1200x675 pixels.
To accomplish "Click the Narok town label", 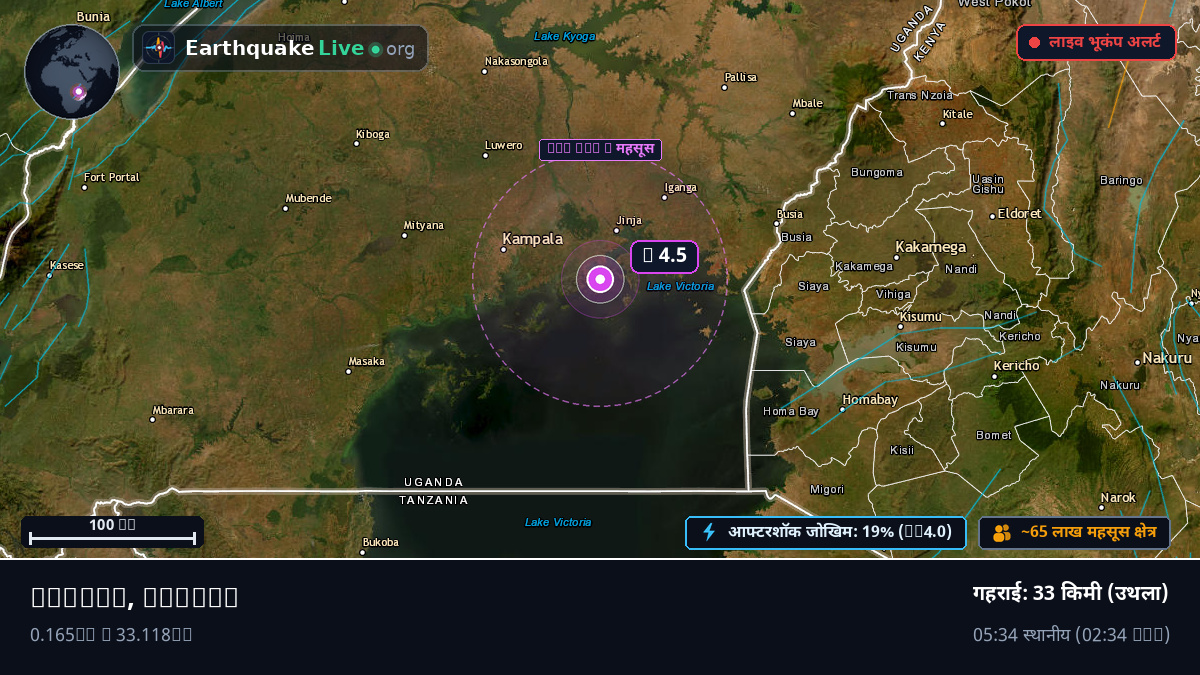I will click(1118, 497).
